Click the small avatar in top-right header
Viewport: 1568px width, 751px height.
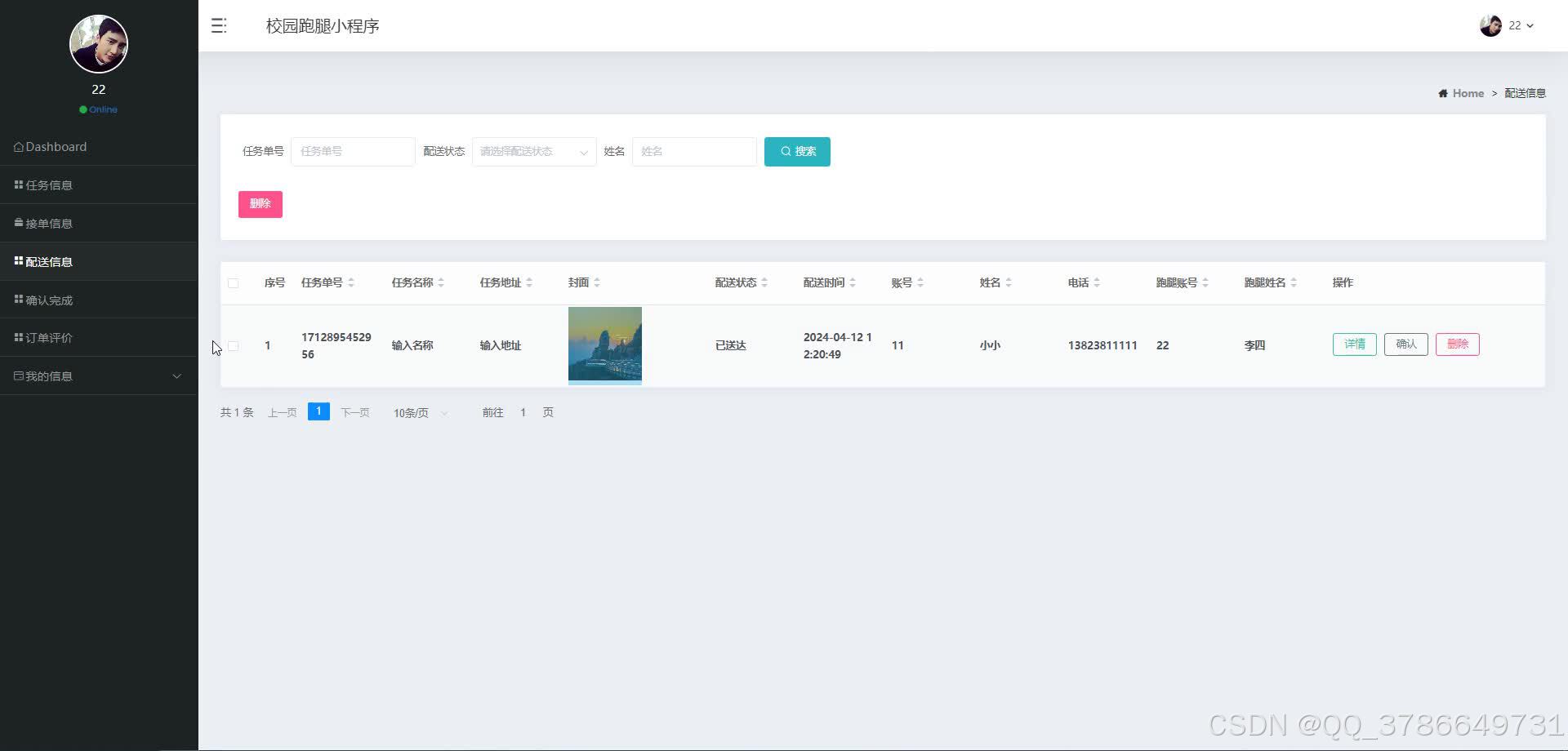(1490, 26)
